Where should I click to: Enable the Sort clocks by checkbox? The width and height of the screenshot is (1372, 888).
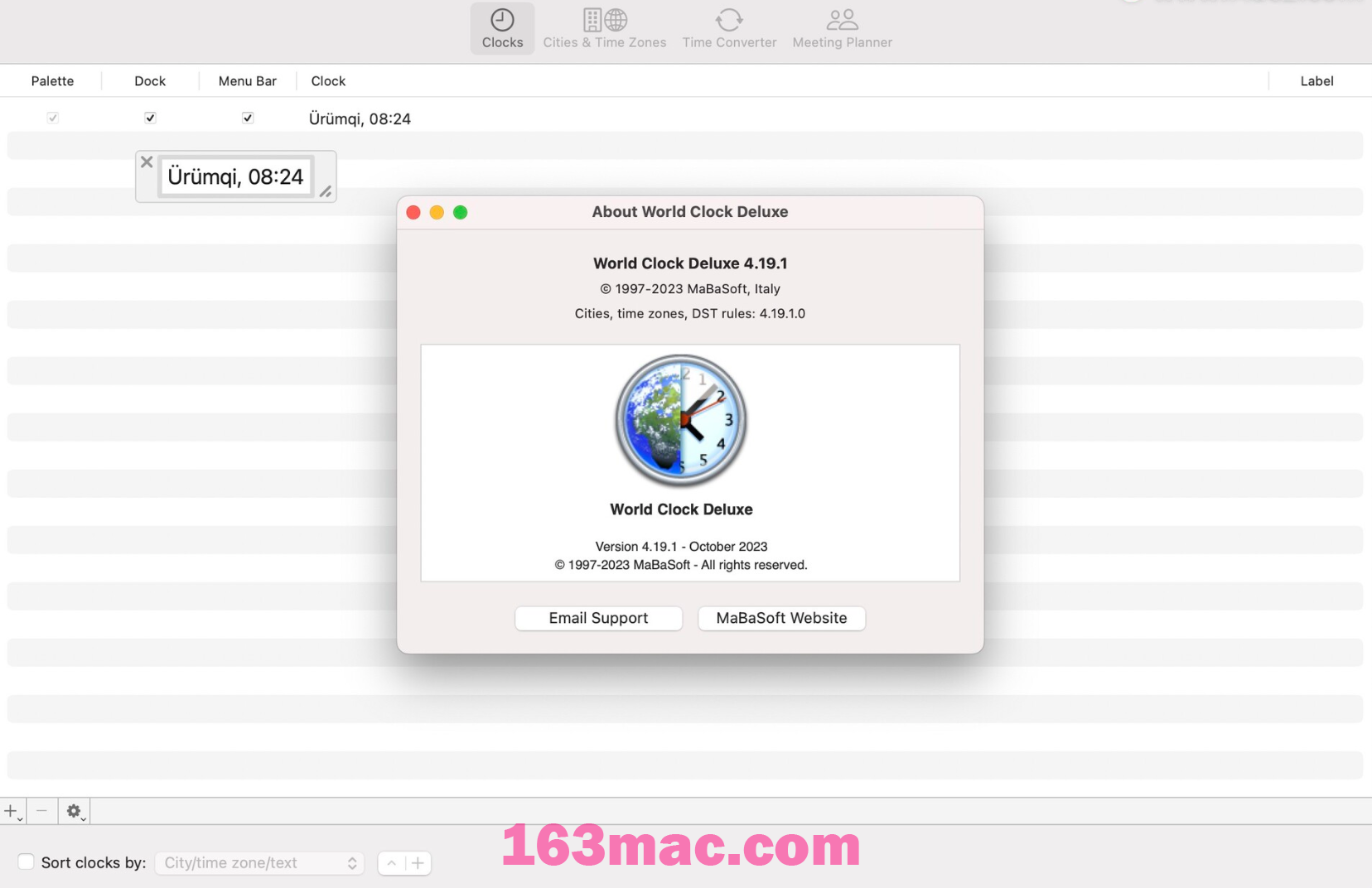pos(27,861)
